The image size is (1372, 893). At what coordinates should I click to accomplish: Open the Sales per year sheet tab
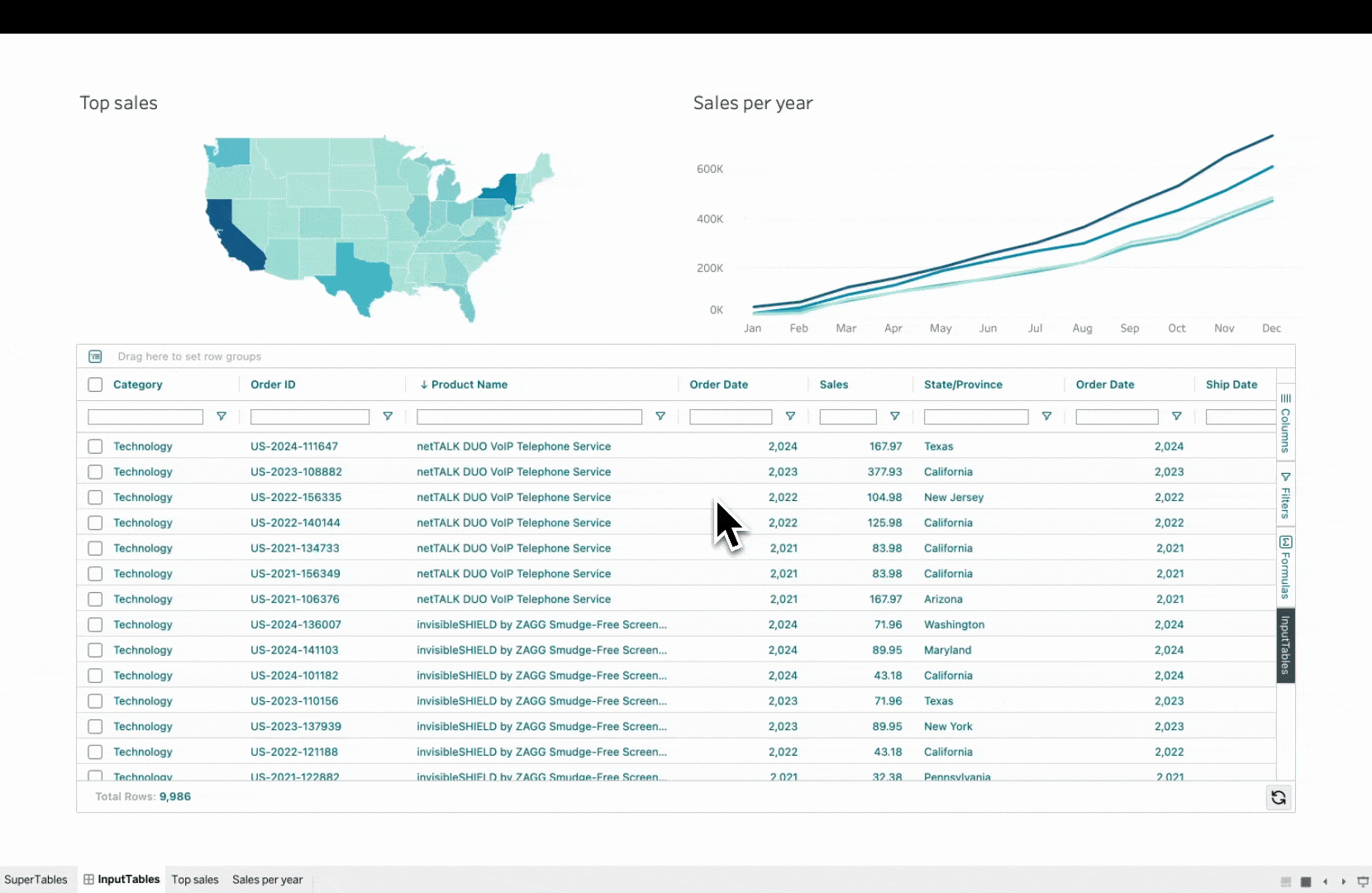(267, 880)
